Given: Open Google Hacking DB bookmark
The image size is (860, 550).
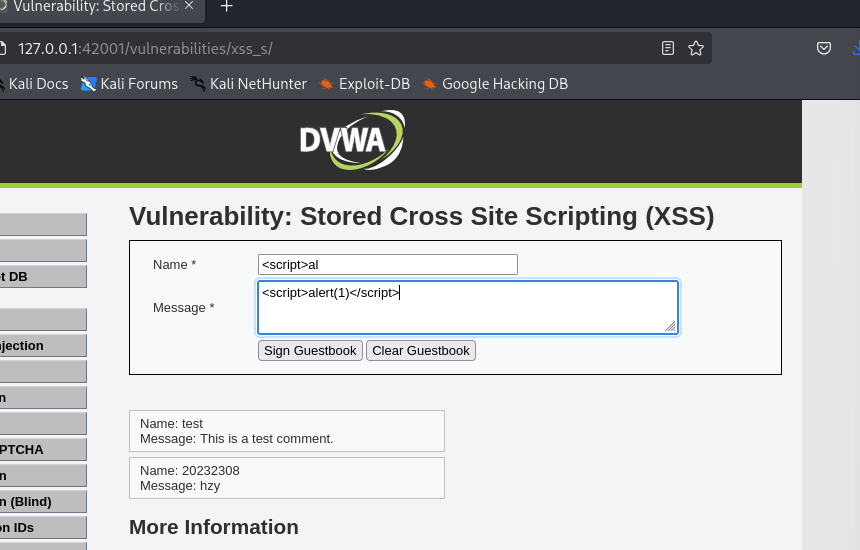Looking at the screenshot, I should pyautogui.click(x=495, y=84).
